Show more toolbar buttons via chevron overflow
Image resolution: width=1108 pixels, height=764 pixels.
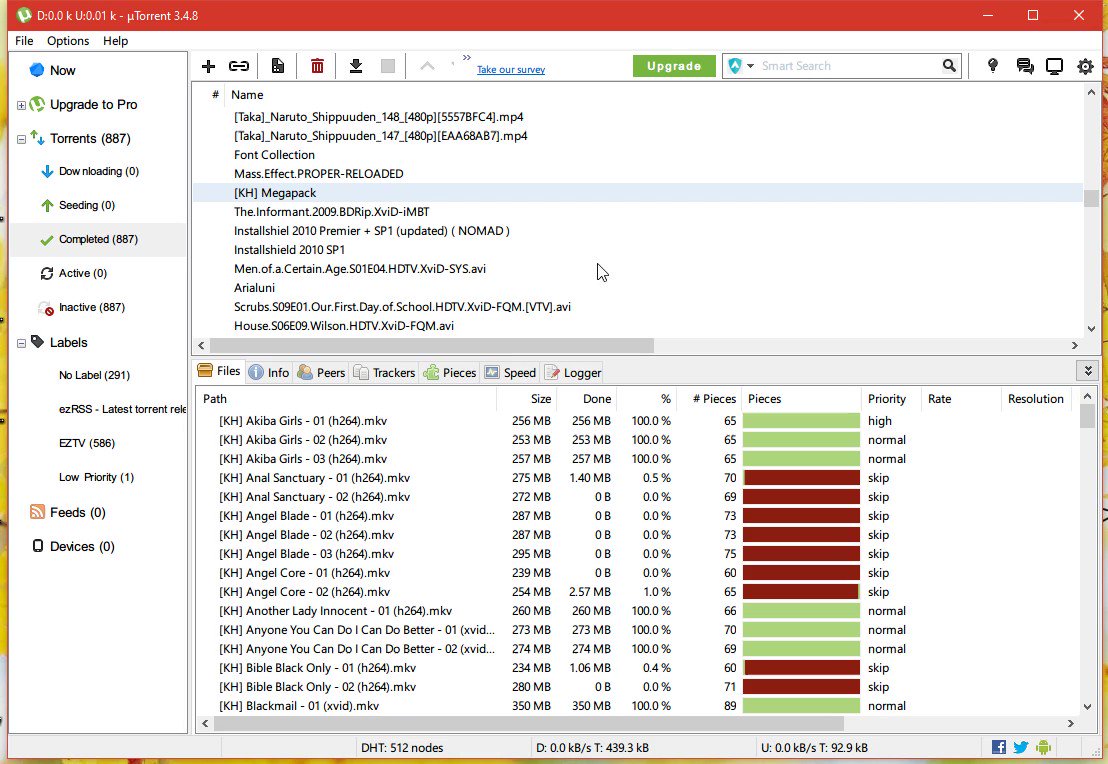(466, 57)
